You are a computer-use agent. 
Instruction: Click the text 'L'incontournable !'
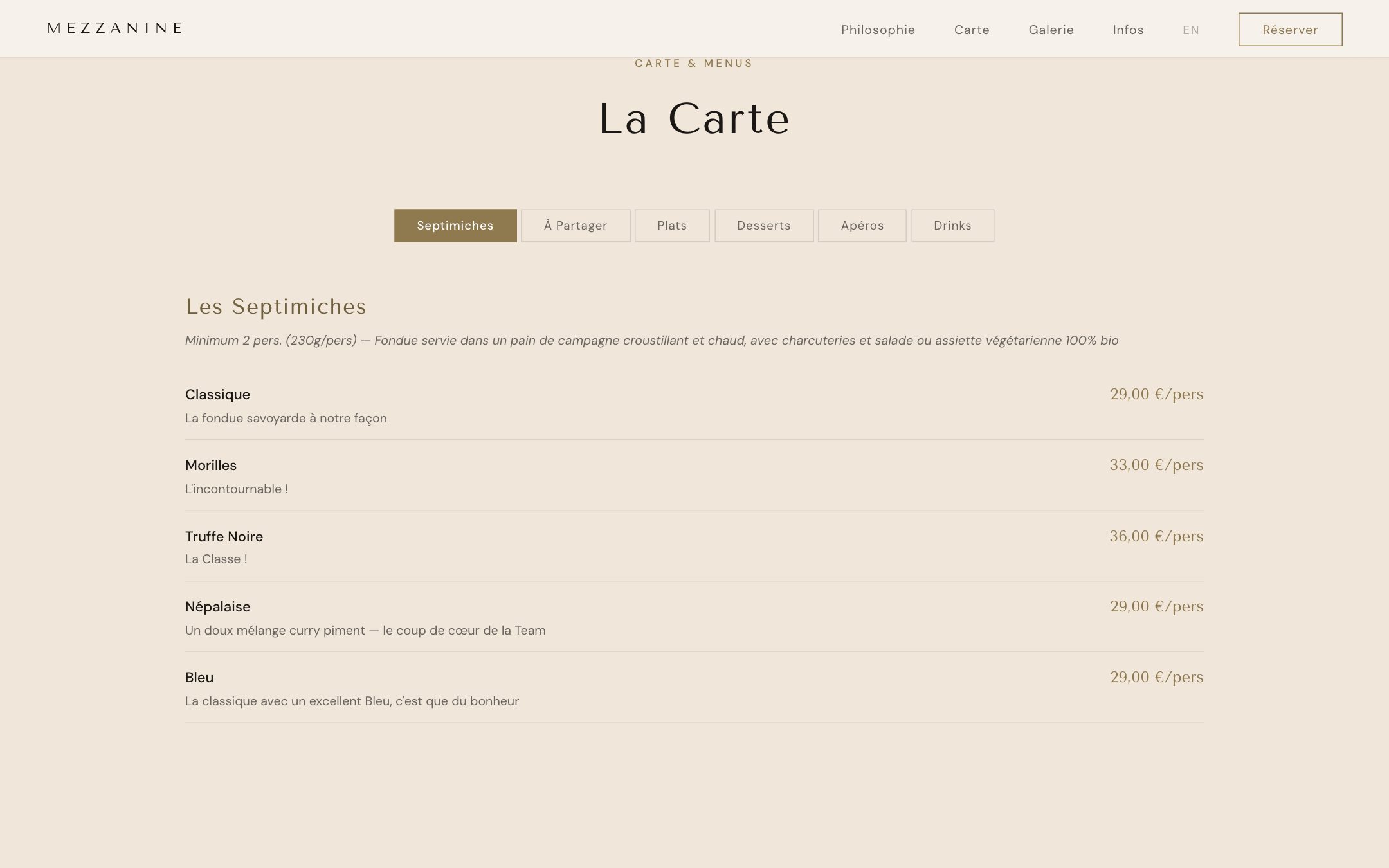click(237, 489)
